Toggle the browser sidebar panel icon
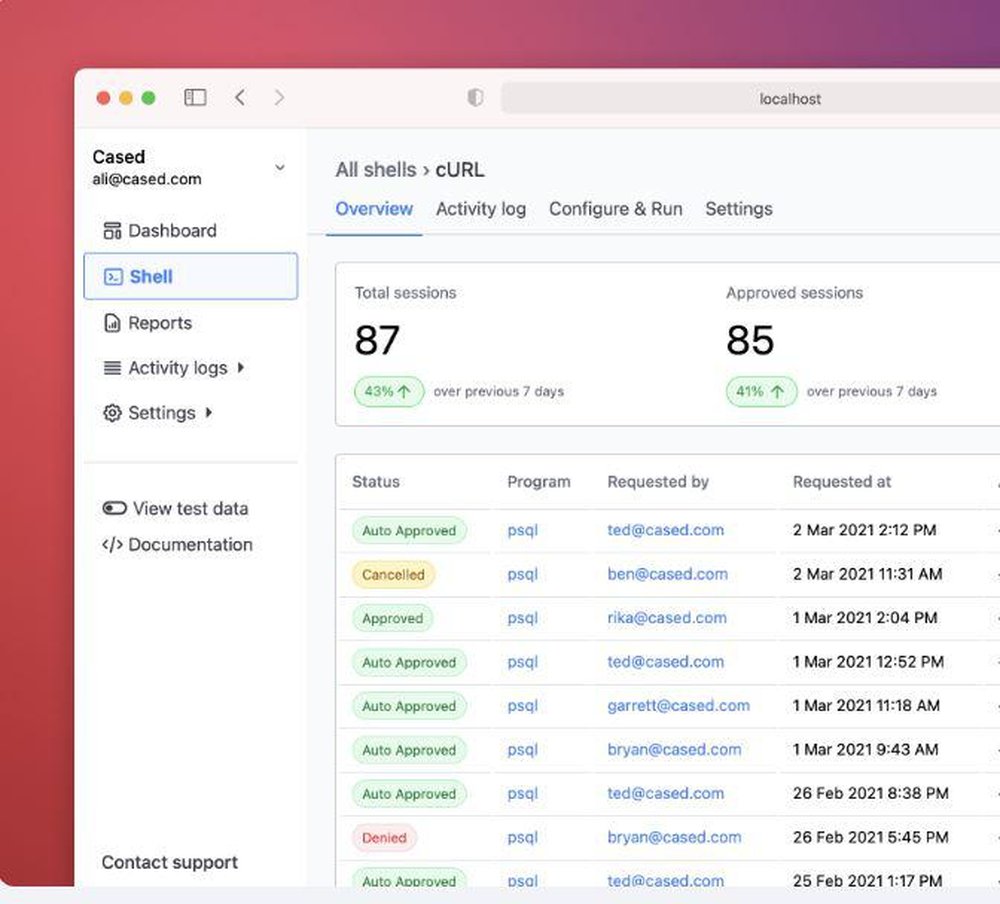The width and height of the screenshot is (1000, 904). [x=195, y=97]
